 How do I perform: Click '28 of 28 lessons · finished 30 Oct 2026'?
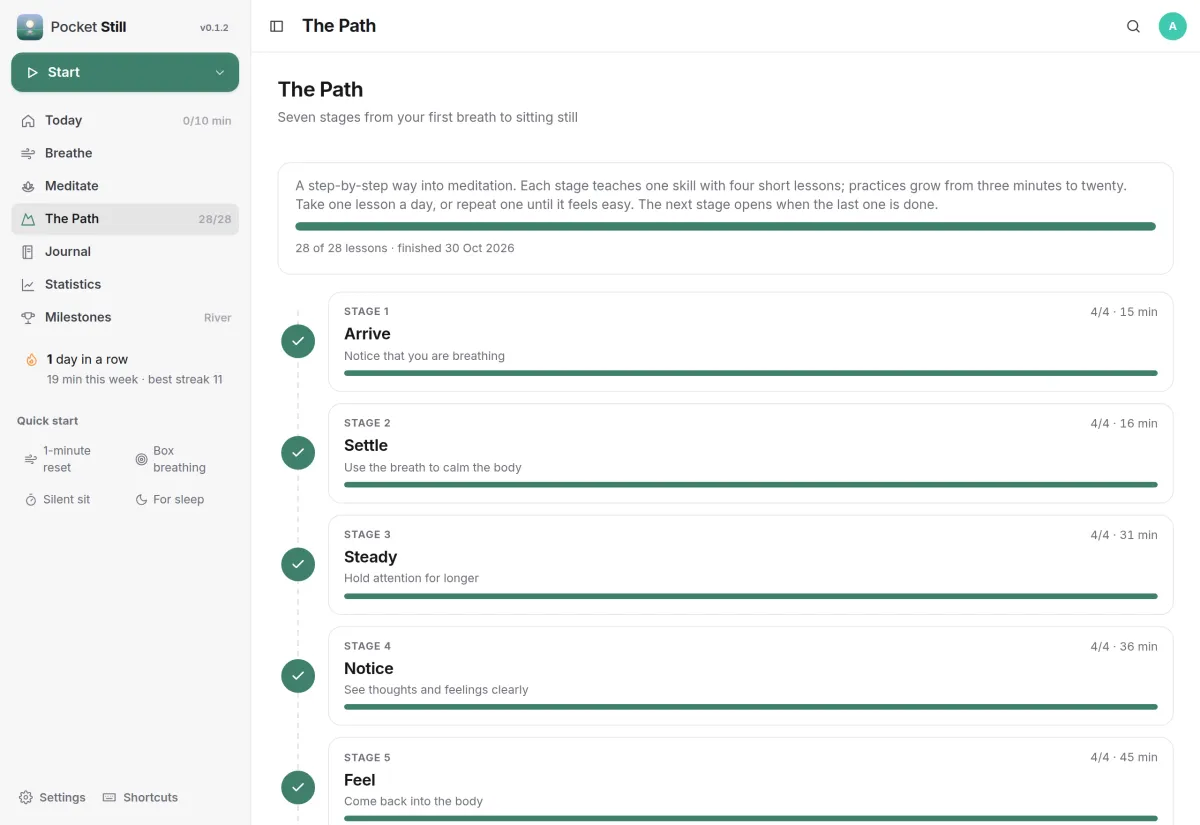(x=405, y=248)
